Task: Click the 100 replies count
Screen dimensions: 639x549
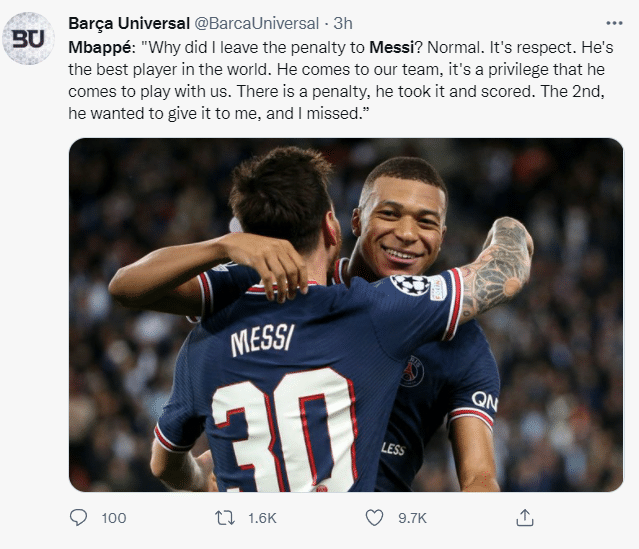Action: [x=114, y=517]
